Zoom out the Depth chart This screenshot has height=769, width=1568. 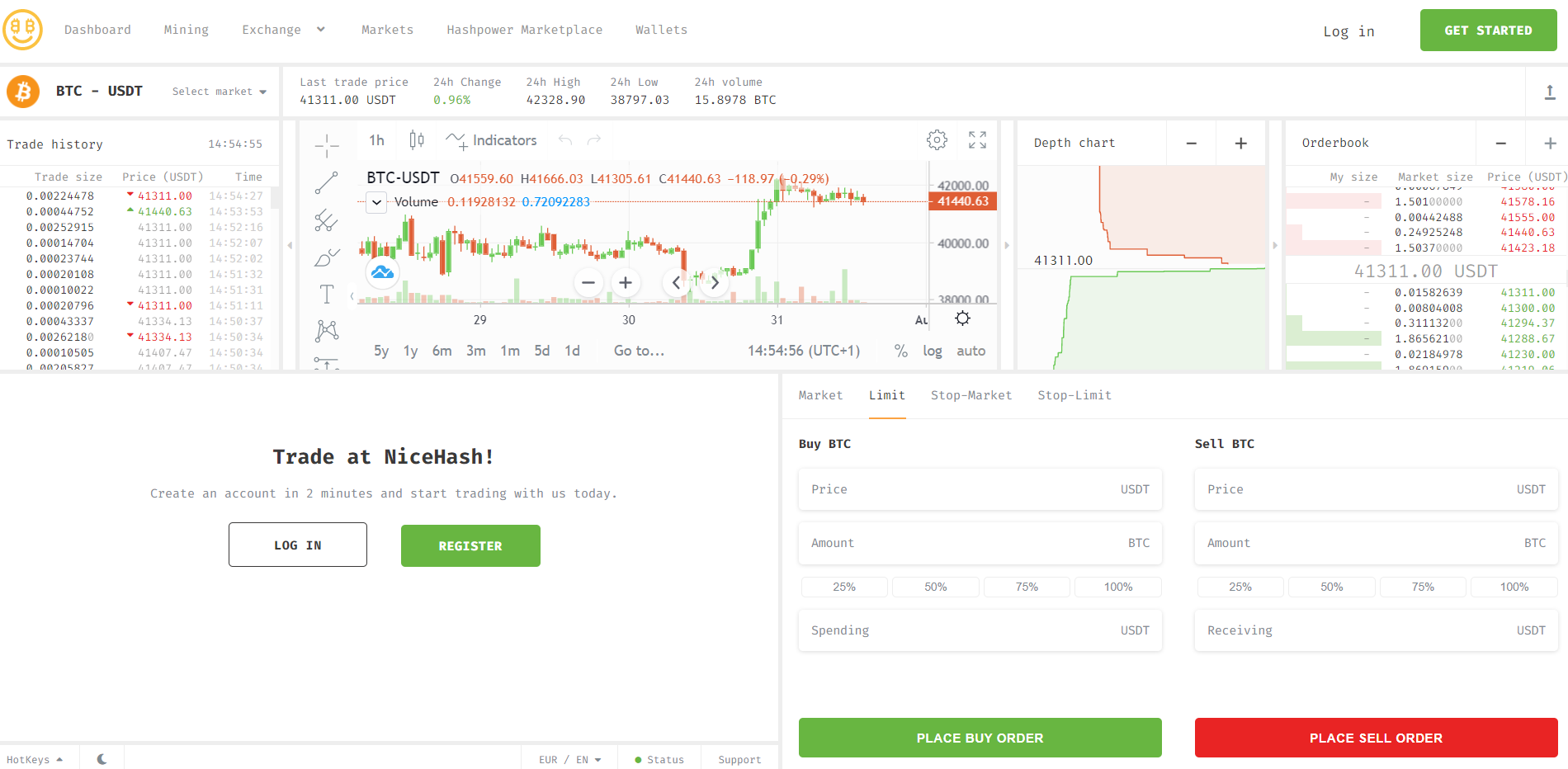tap(1191, 144)
